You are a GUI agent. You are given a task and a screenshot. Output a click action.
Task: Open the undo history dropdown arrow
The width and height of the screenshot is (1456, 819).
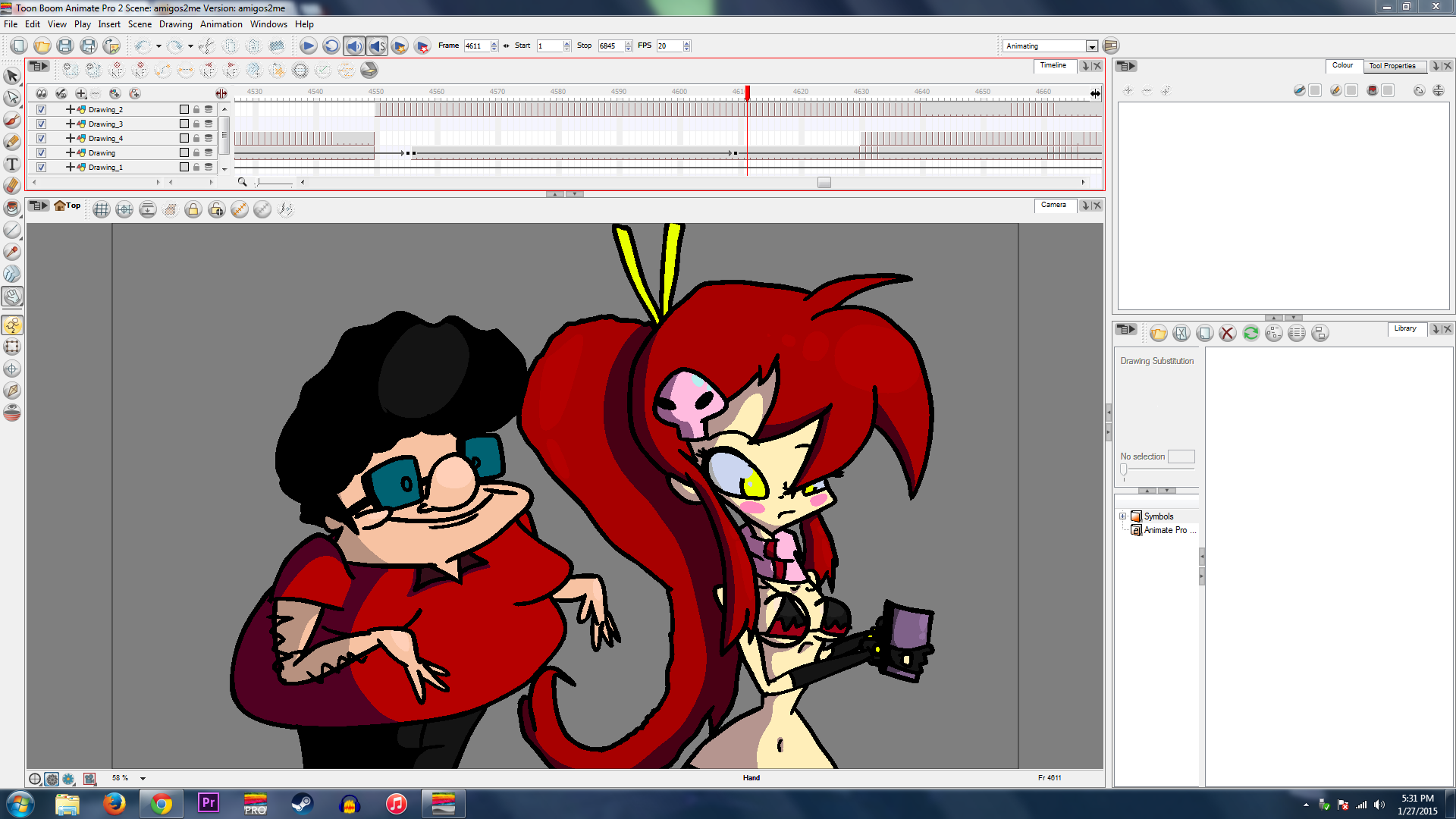click(x=158, y=46)
